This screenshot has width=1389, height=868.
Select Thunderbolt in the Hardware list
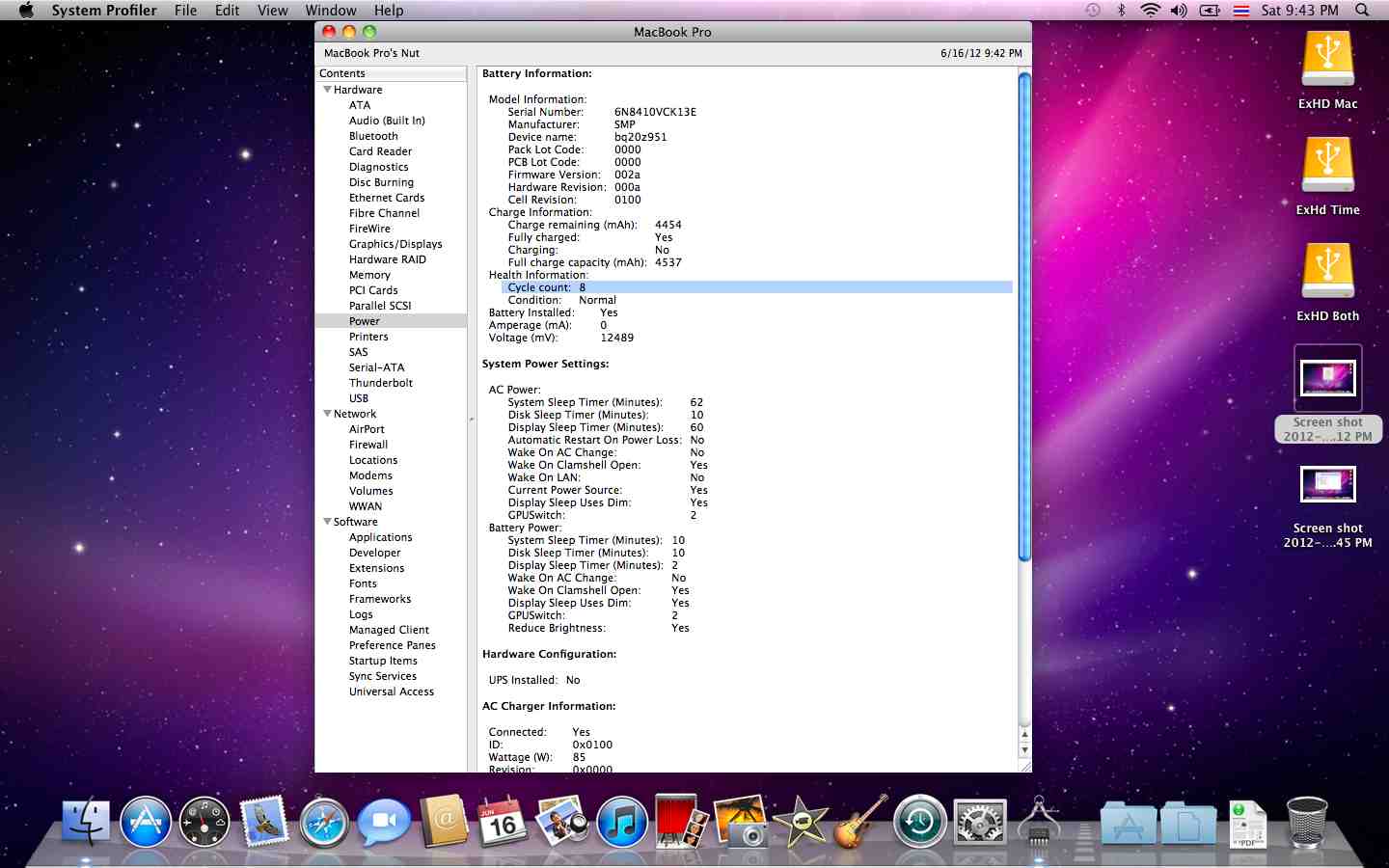[x=381, y=383]
